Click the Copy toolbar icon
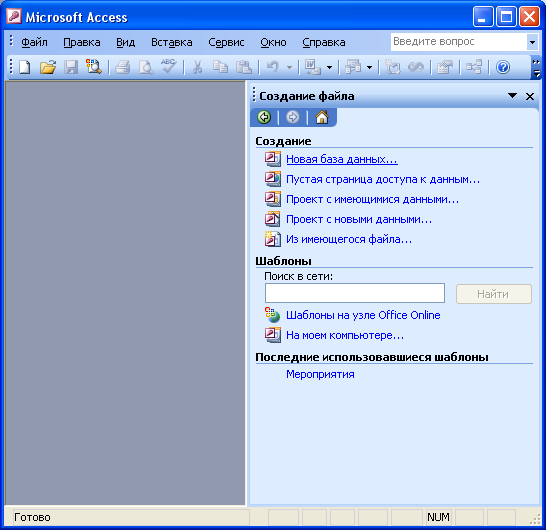 [220, 67]
